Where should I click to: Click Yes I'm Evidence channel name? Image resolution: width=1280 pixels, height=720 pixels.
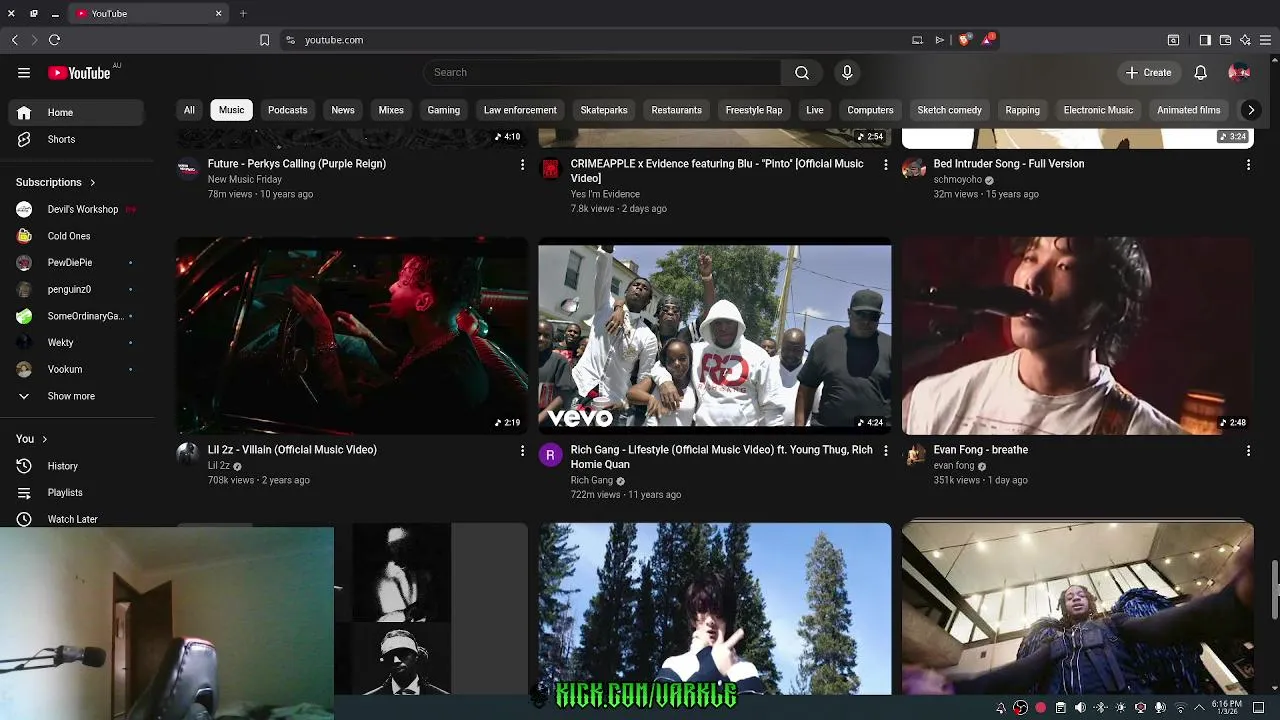(605, 195)
